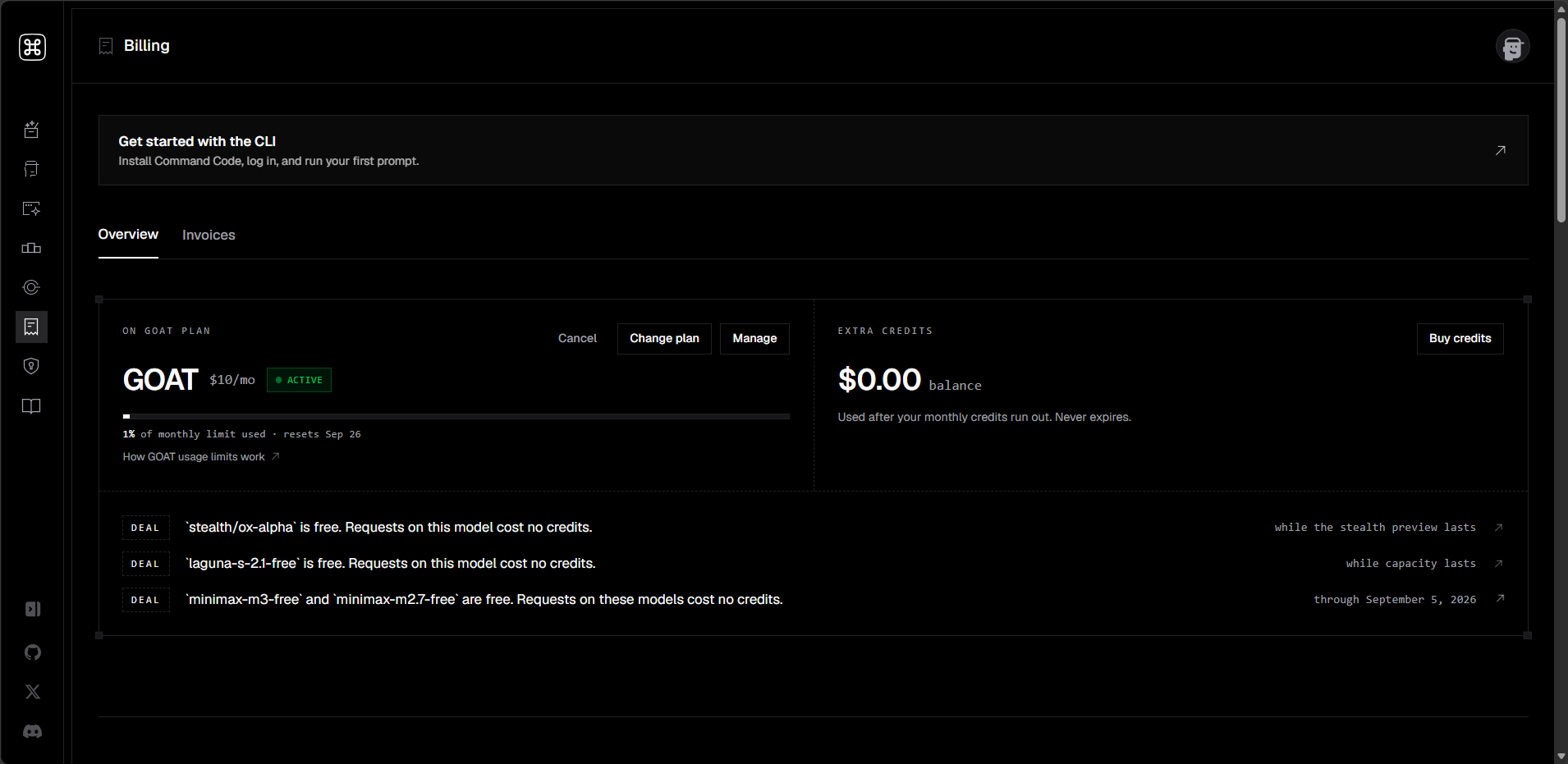Cancel the GOAT plan subscription
Viewport: 1568px width, 764px height.
click(577, 338)
